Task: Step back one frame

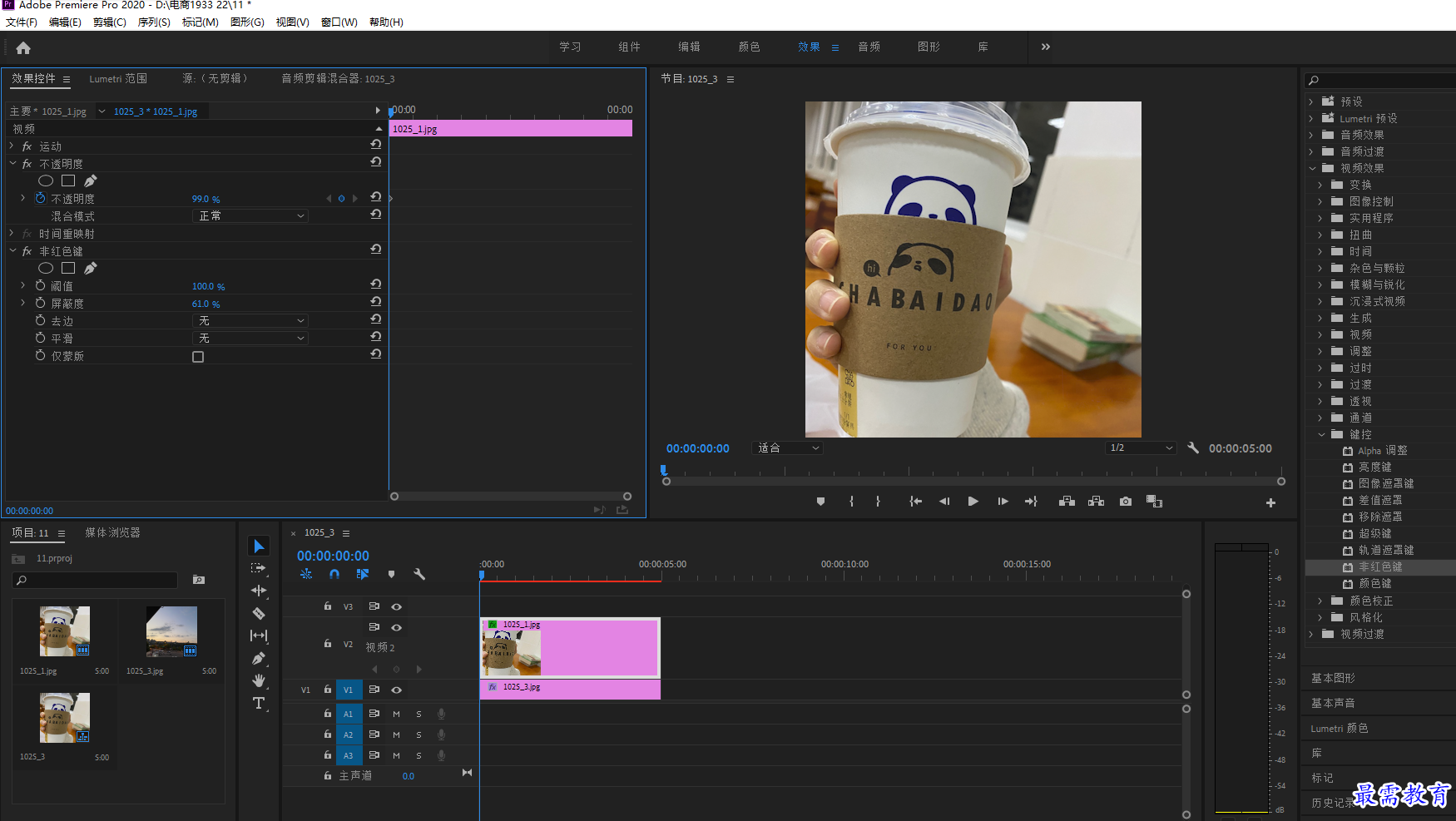Action: pos(944,502)
